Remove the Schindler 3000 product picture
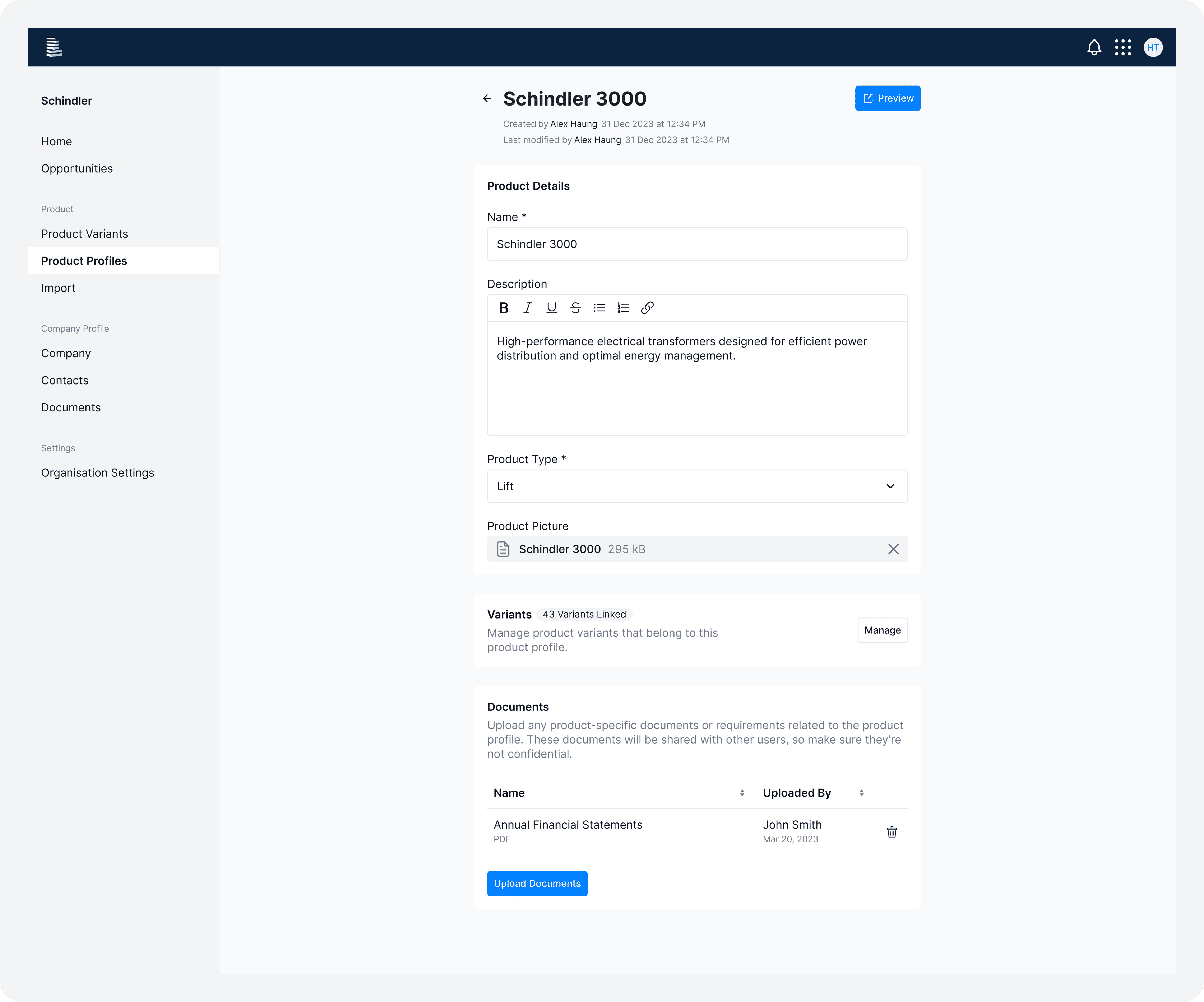Viewport: 1204px width, 1002px height. point(893,549)
